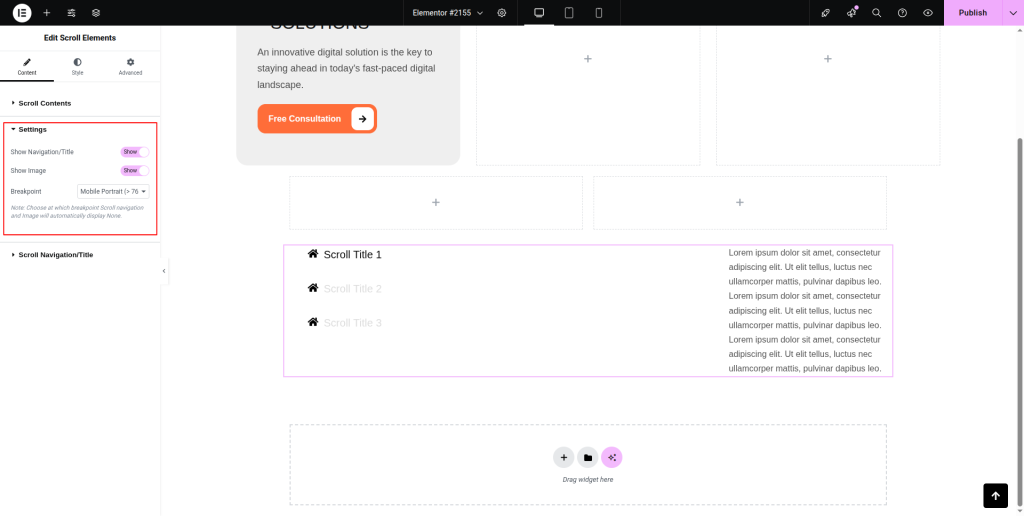The height and width of the screenshot is (516, 1024).
Task: Click plus in lower right empty container
Action: point(740,202)
